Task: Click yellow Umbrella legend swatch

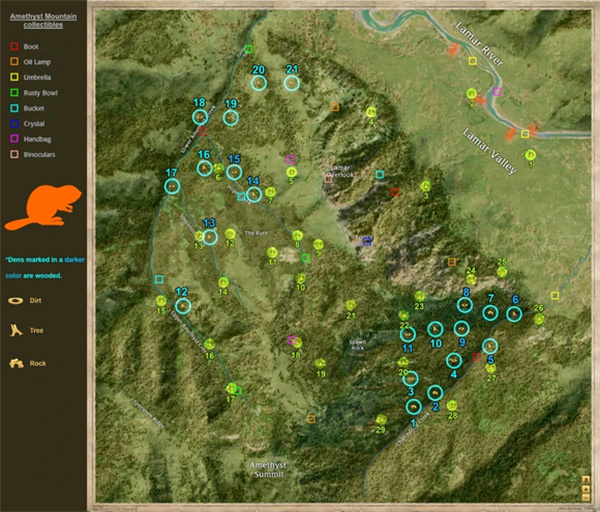Action: click(14, 77)
